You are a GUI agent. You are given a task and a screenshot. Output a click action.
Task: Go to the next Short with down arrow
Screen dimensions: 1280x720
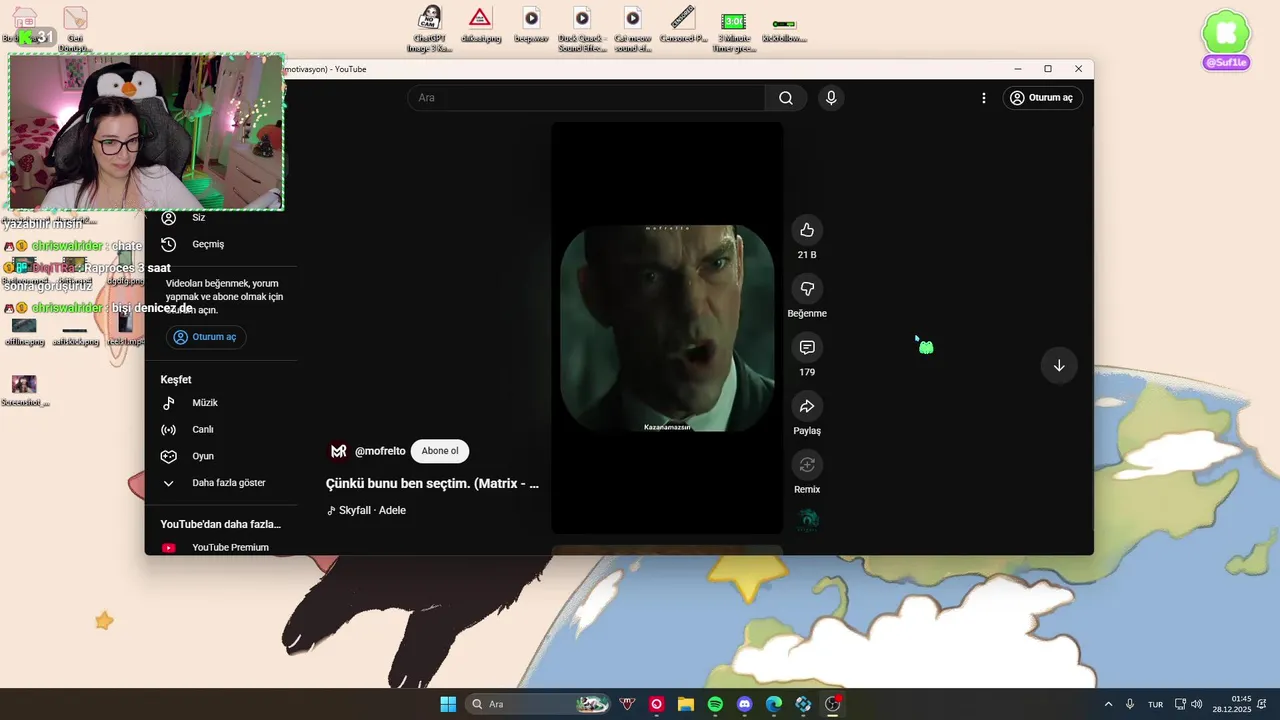[1059, 365]
